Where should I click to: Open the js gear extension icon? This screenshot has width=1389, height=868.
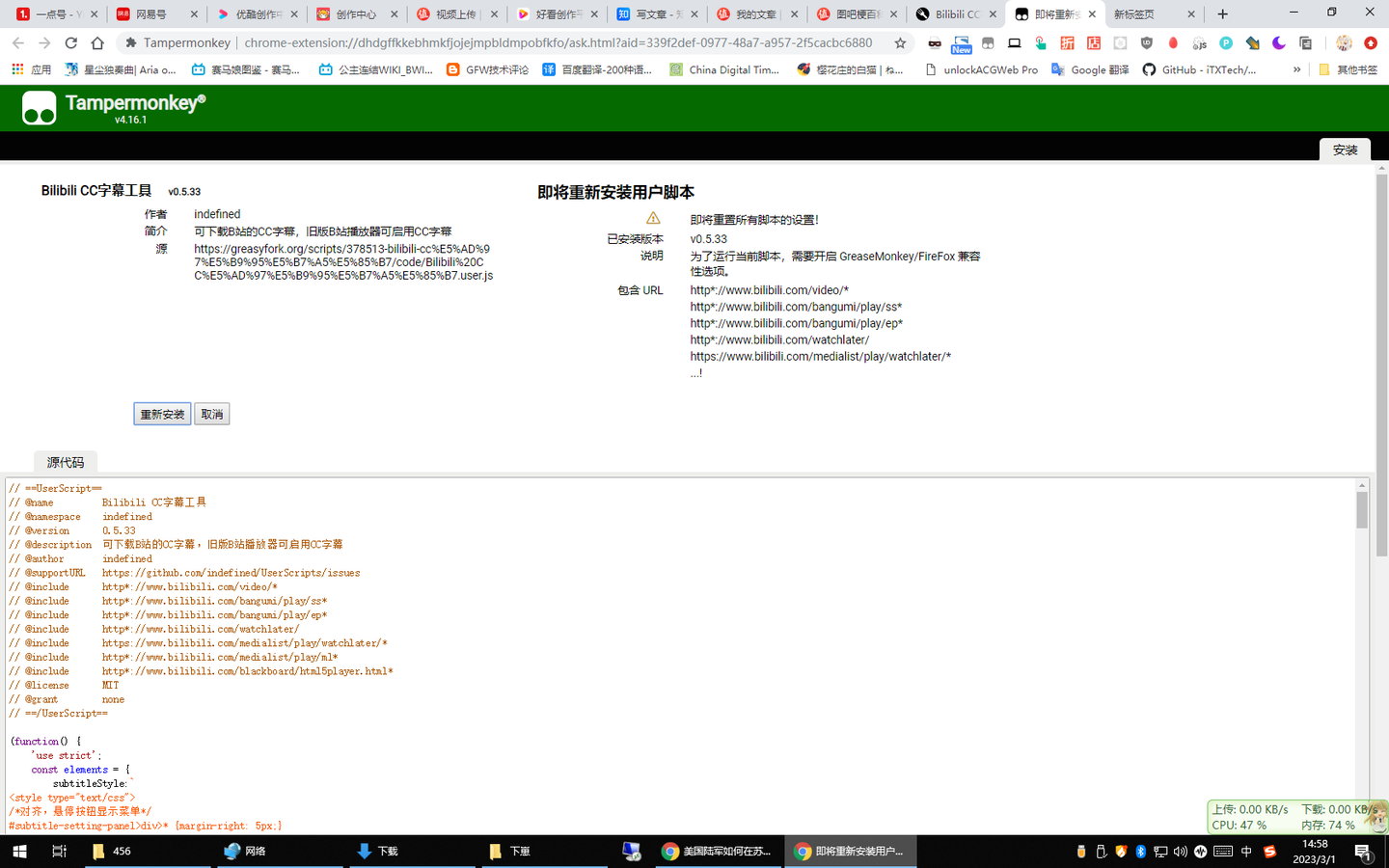(1199, 42)
